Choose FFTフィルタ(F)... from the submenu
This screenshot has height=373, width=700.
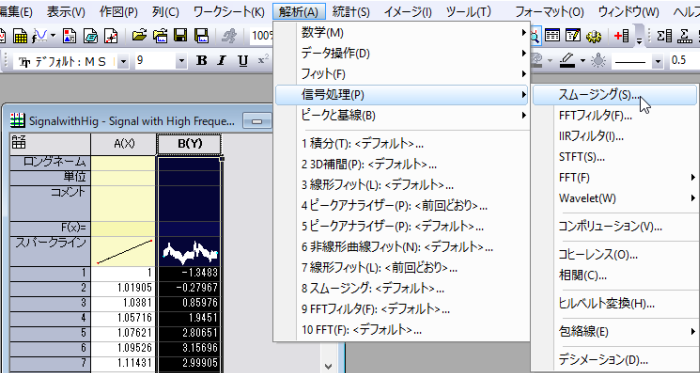[x=595, y=116]
